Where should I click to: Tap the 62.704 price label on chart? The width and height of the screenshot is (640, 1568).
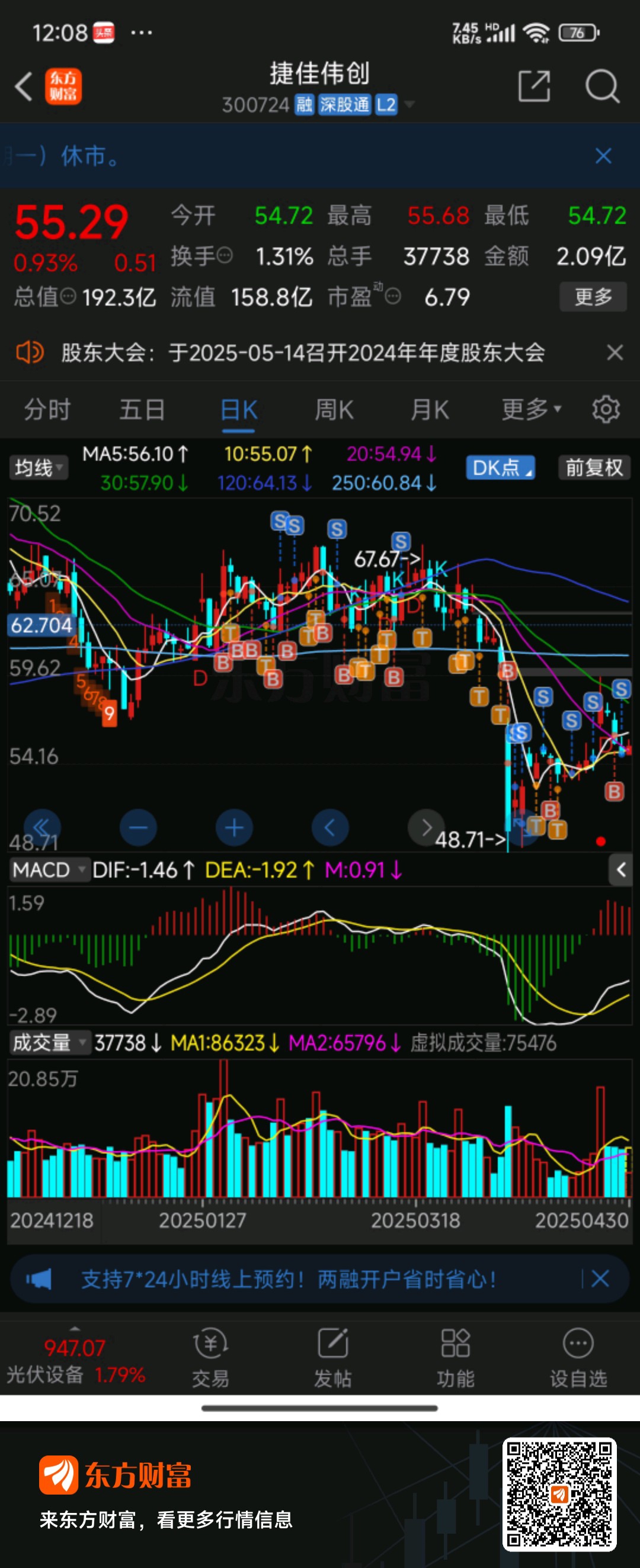[41, 625]
